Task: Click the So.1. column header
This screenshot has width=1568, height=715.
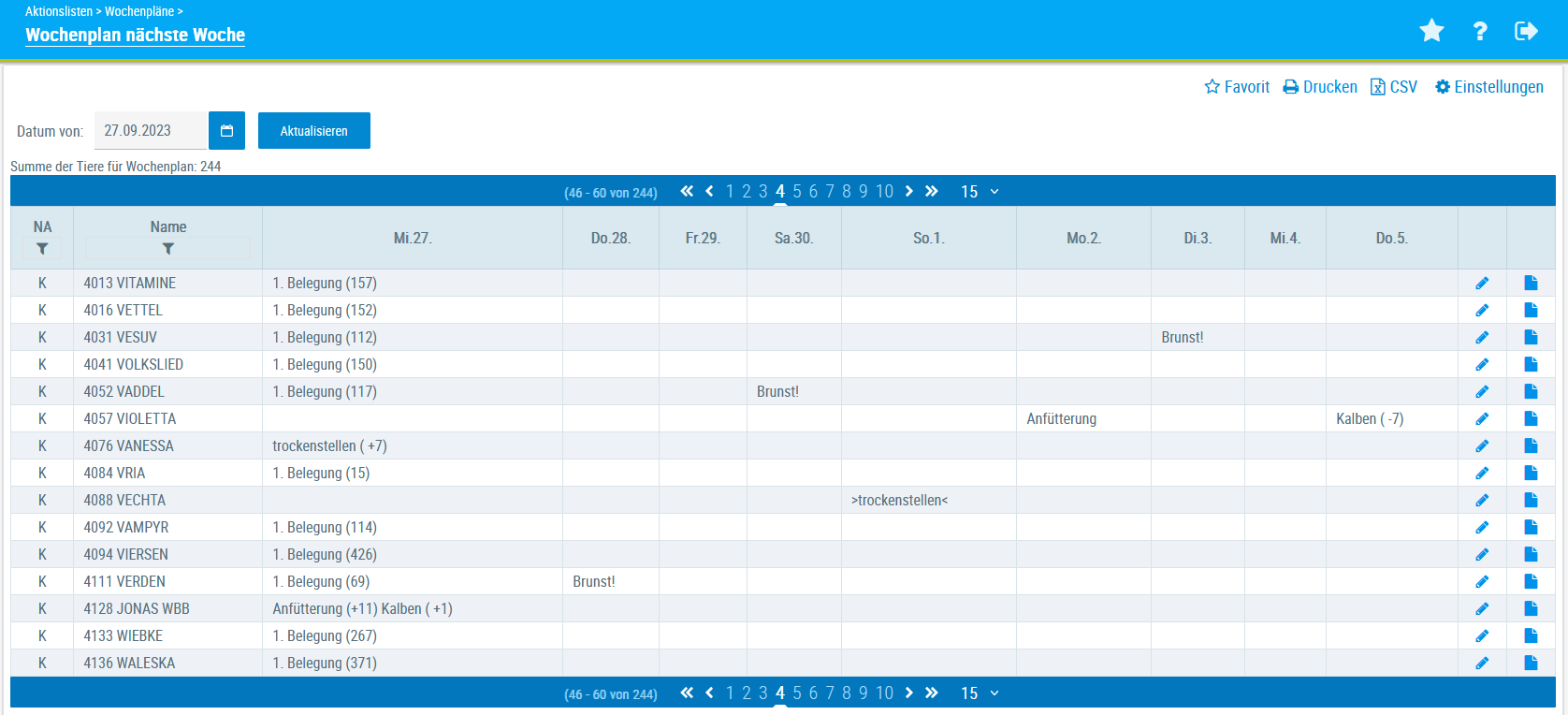Action: (929, 238)
